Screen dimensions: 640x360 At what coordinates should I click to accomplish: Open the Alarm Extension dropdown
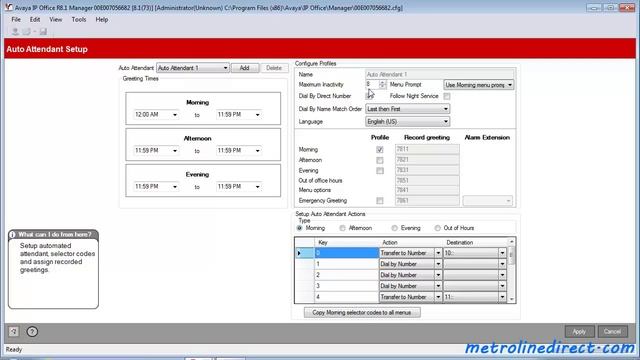point(487,200)
